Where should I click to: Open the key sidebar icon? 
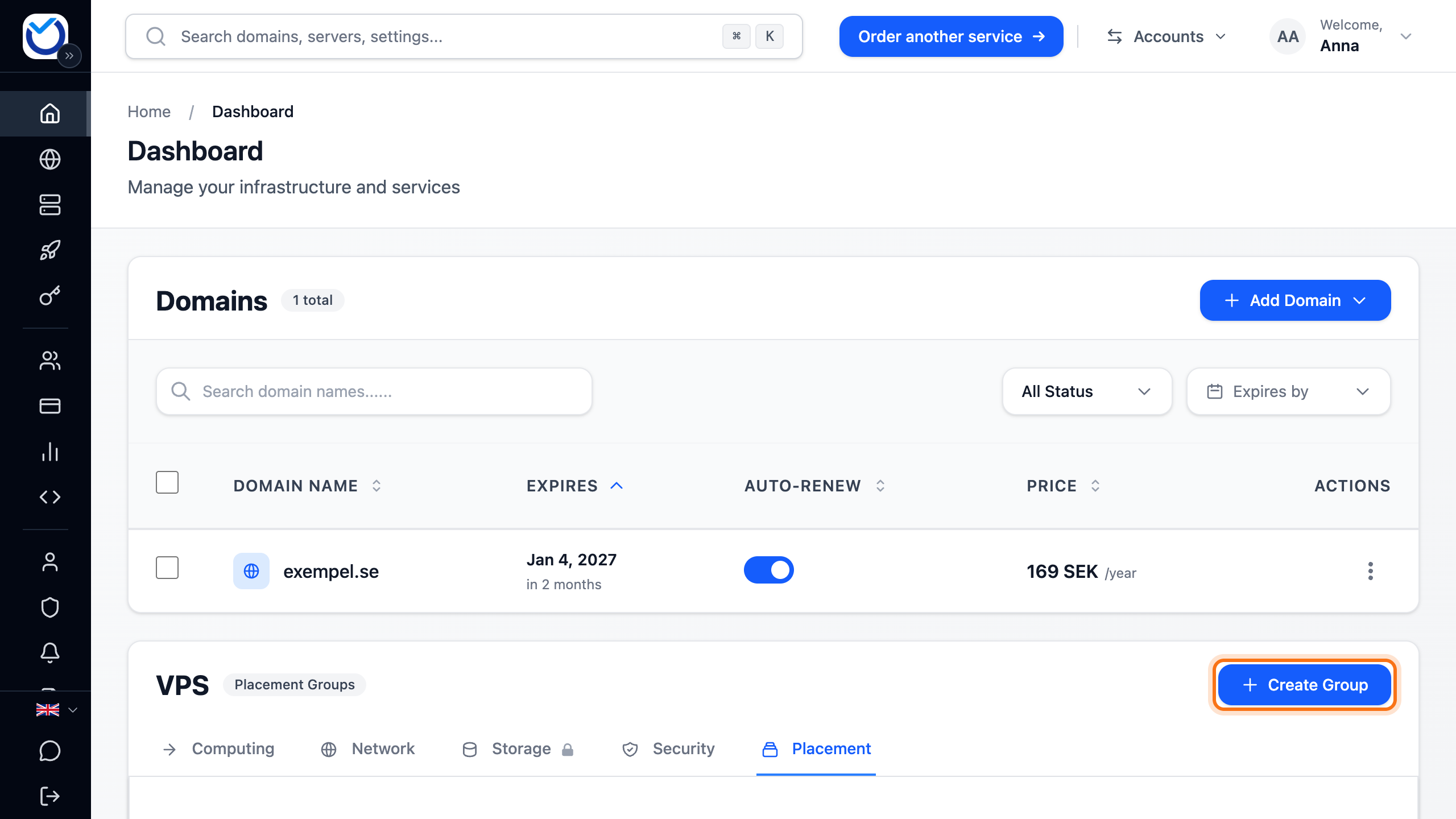point(50,296)
